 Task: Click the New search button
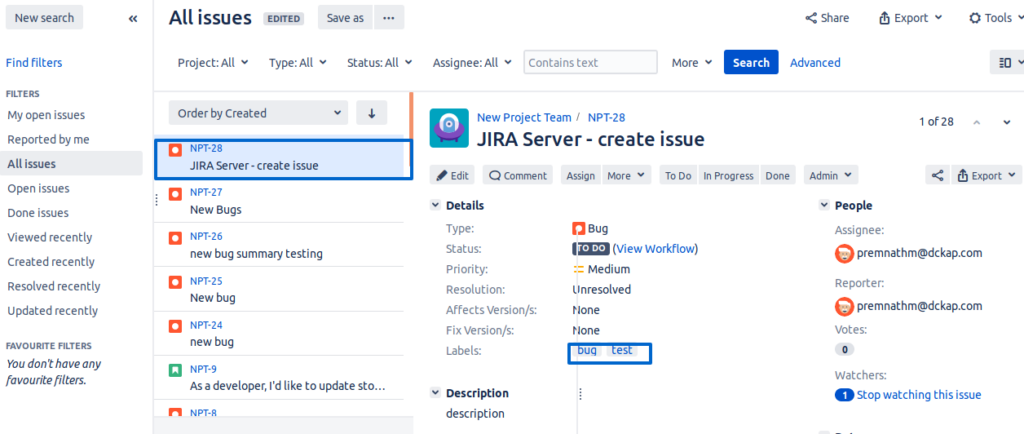[x=44, y=18]
